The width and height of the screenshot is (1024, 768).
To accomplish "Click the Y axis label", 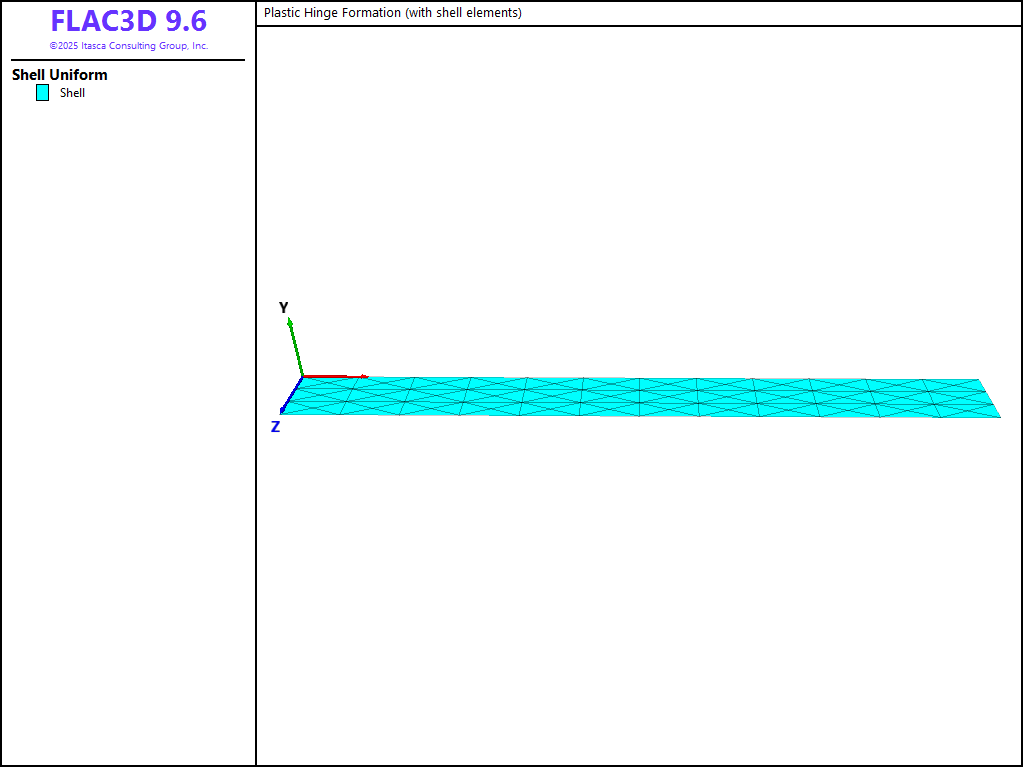I will [x=283, y=307].
